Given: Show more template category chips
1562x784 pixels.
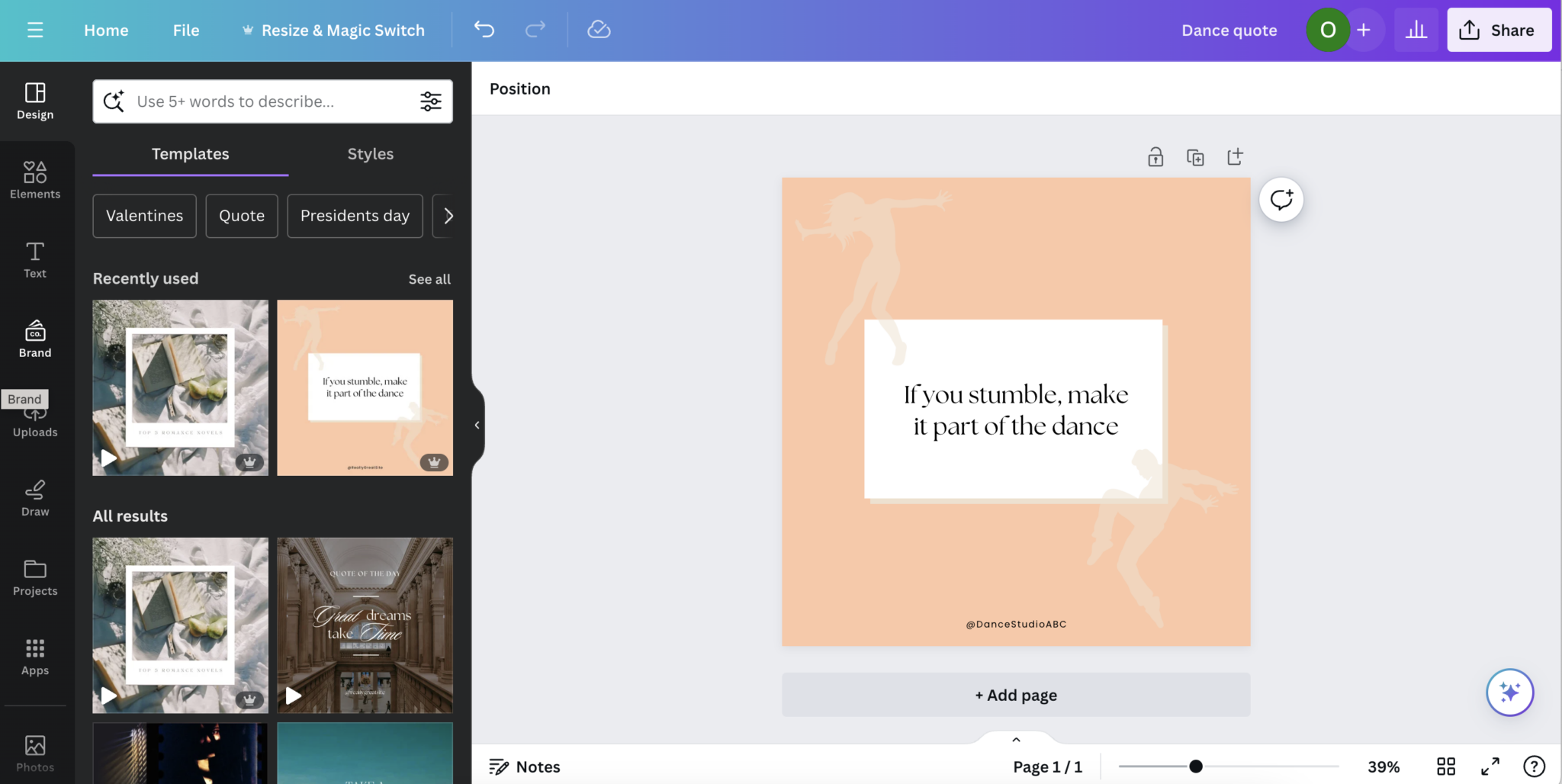Looking at the screenshot, I should click(x=448, y=216).
